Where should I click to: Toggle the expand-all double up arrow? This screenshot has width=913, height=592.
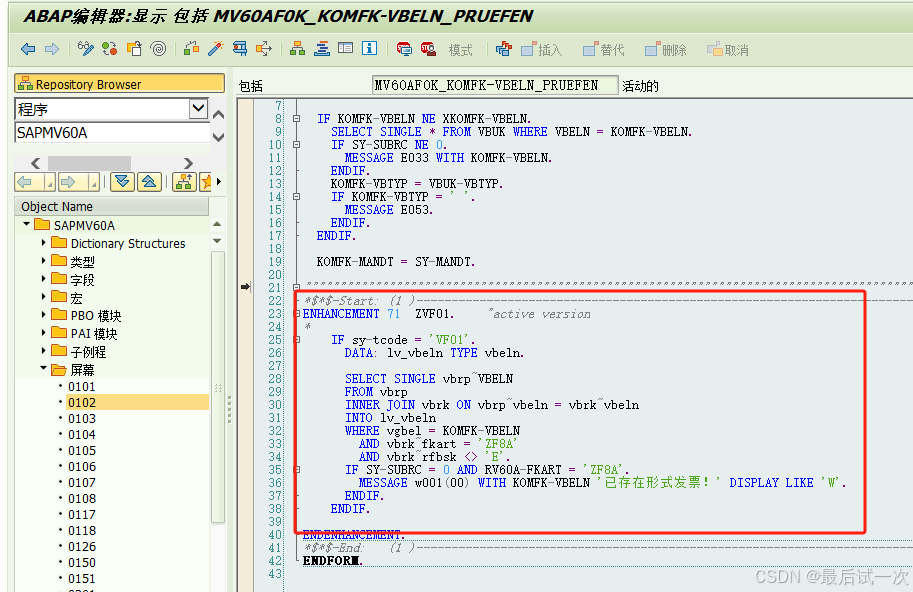(150, 181)
